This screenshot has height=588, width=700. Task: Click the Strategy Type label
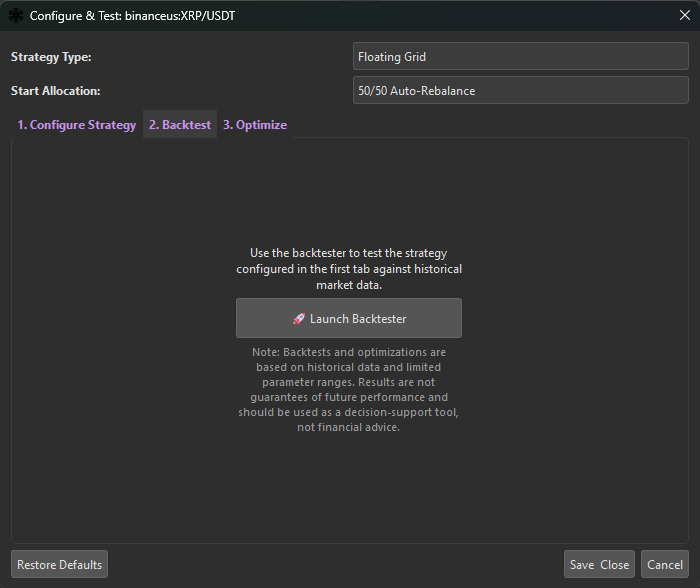(x=51, y=57)
